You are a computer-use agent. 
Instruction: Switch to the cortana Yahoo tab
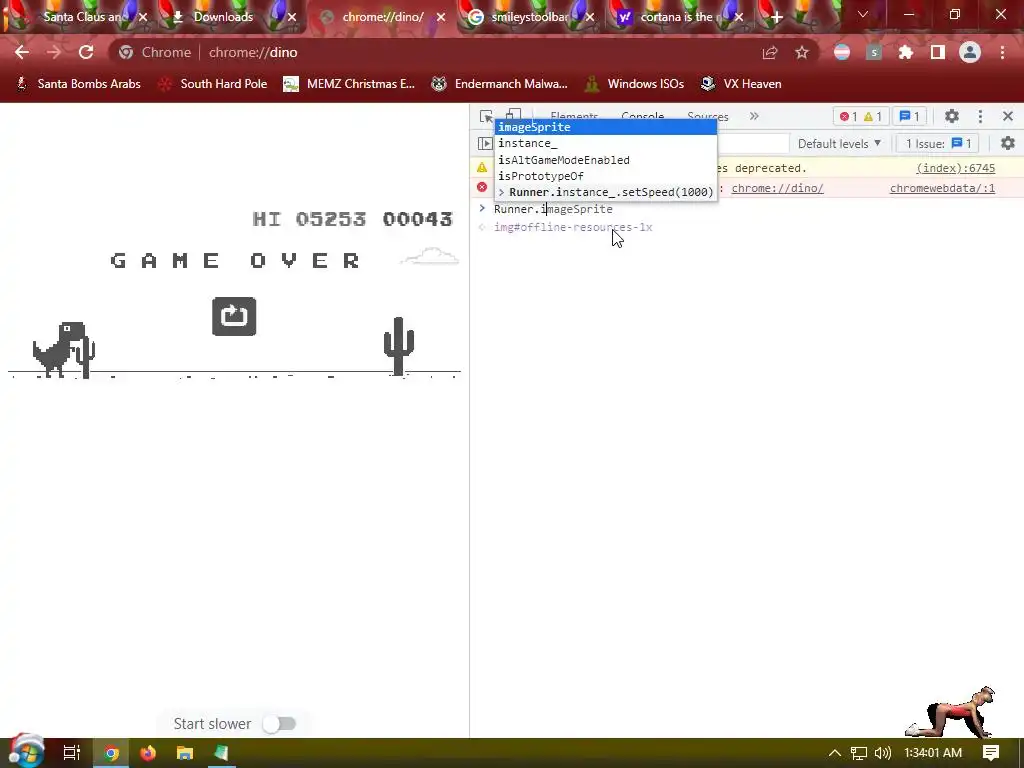(x=677, y=17)
